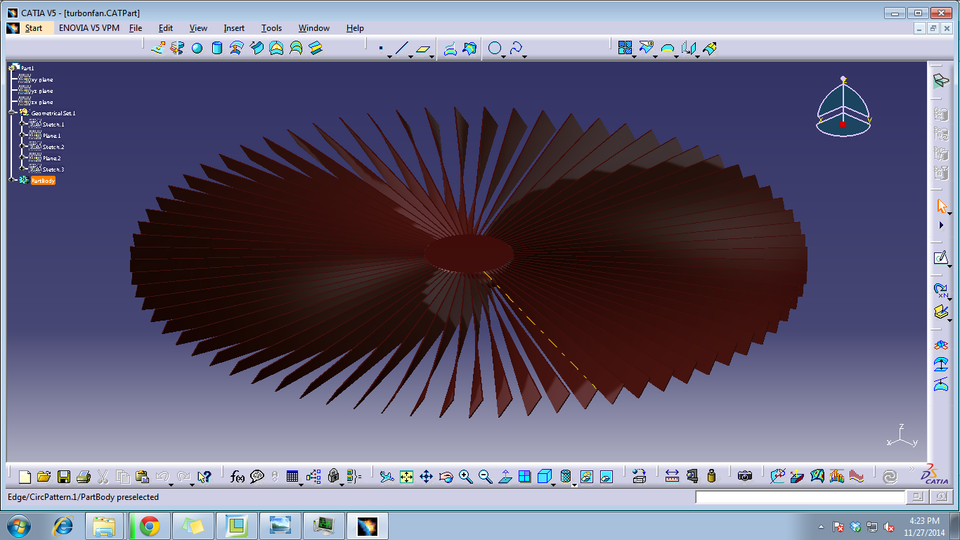This screenshot has height=540, width=960.
Task: Click the New document icon
Action: [x=24, y=476]
